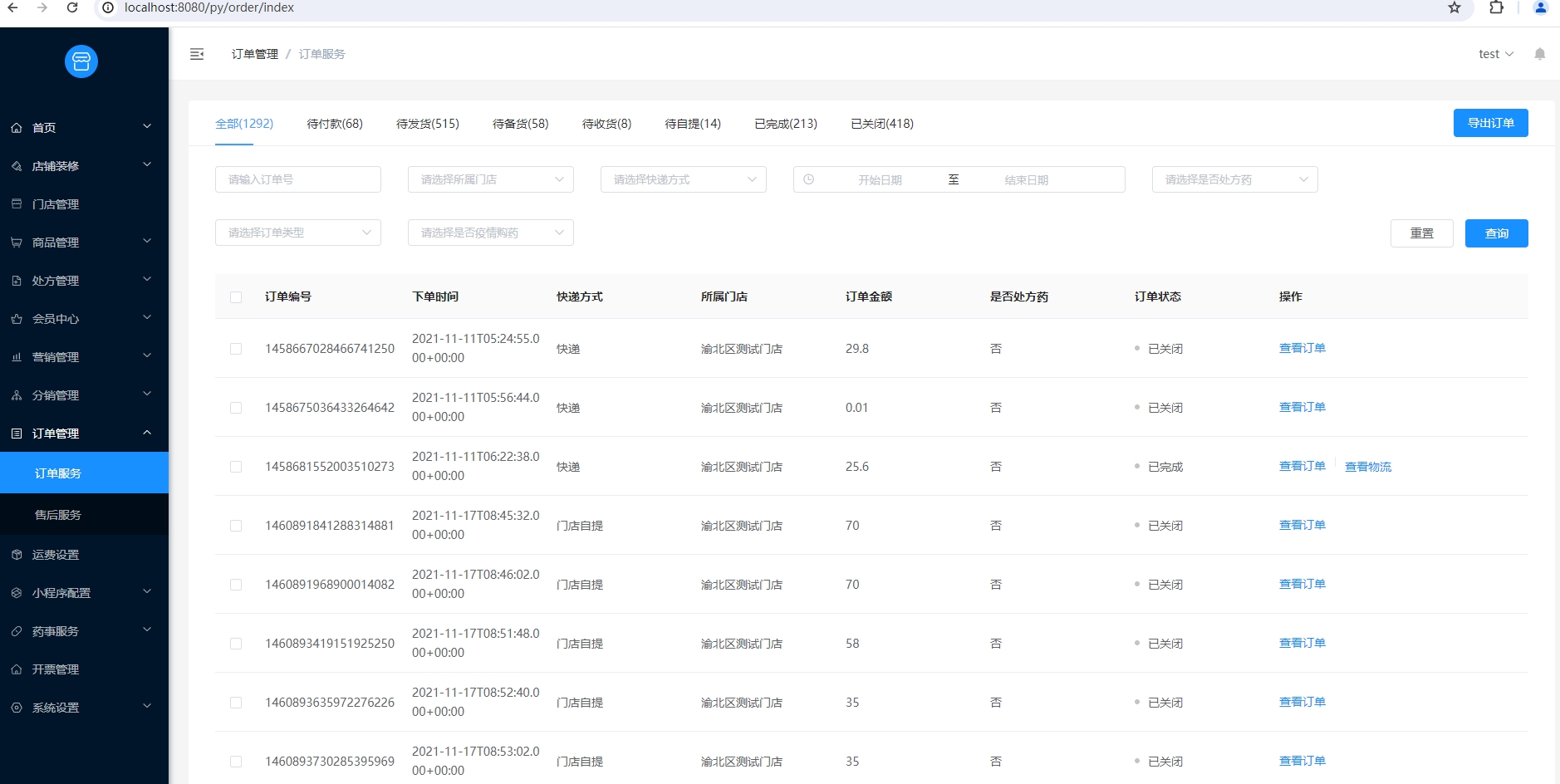This screenshot has height=784, width=1560.
Task: Click the 开票管理 sidebar icon
Action: pyautogui.click(x=17, y=669)
